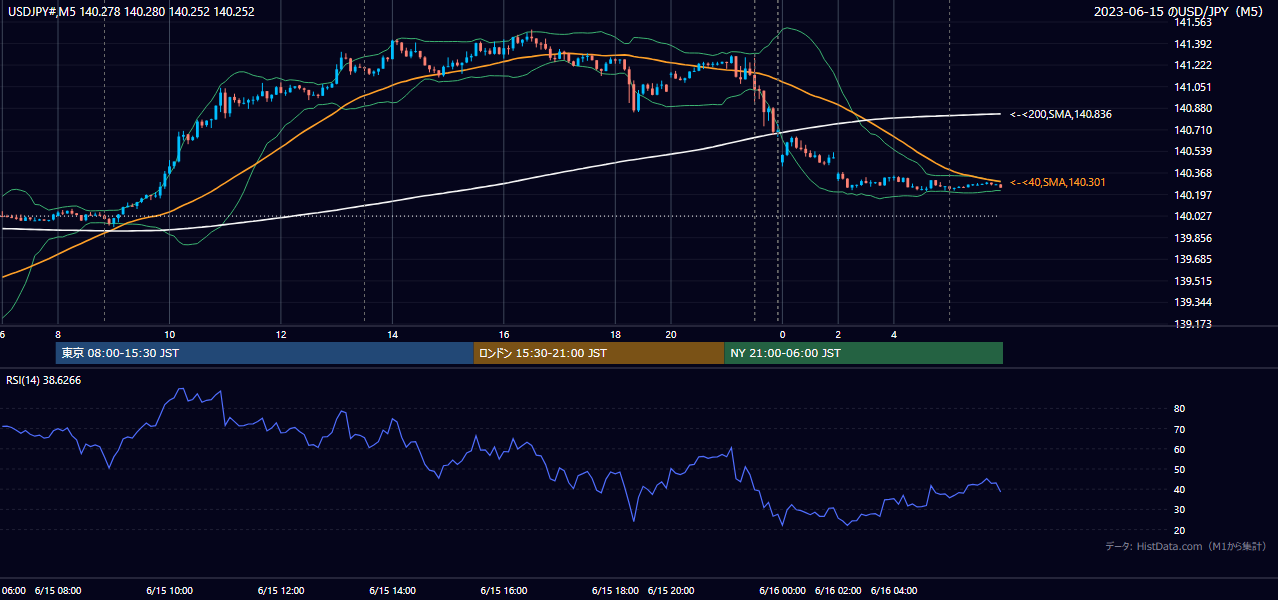Click the 6/15 08:00 date axis label

(x=58, y=590)
